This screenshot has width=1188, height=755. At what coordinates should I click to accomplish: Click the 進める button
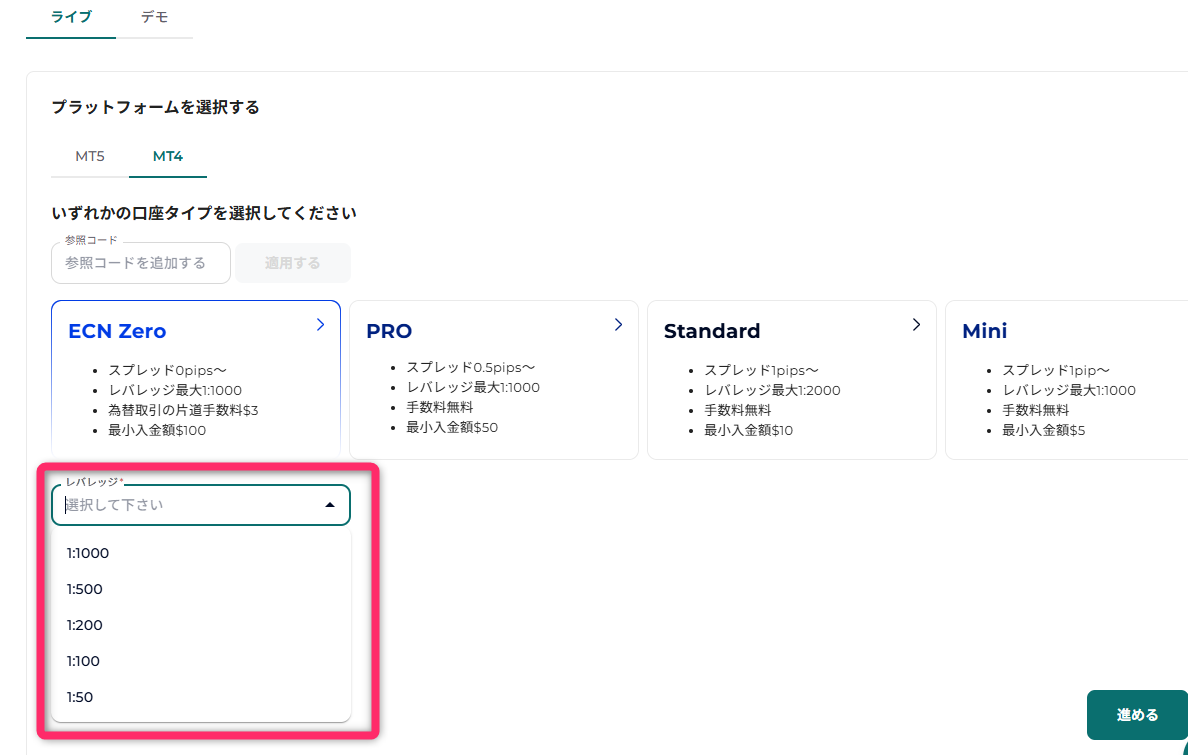(1137, 715)
